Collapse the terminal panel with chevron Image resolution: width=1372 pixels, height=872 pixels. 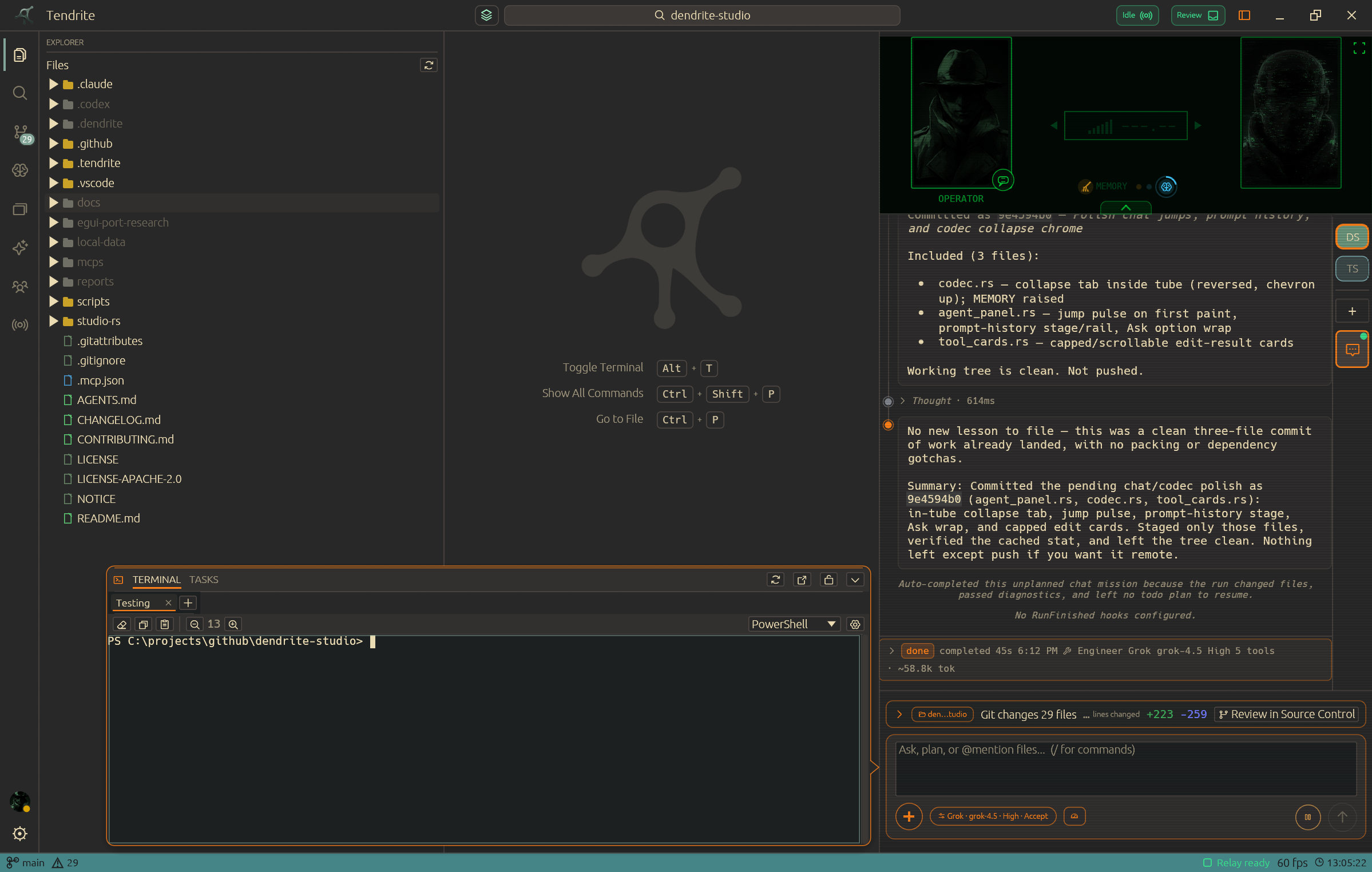coord(855,580)
